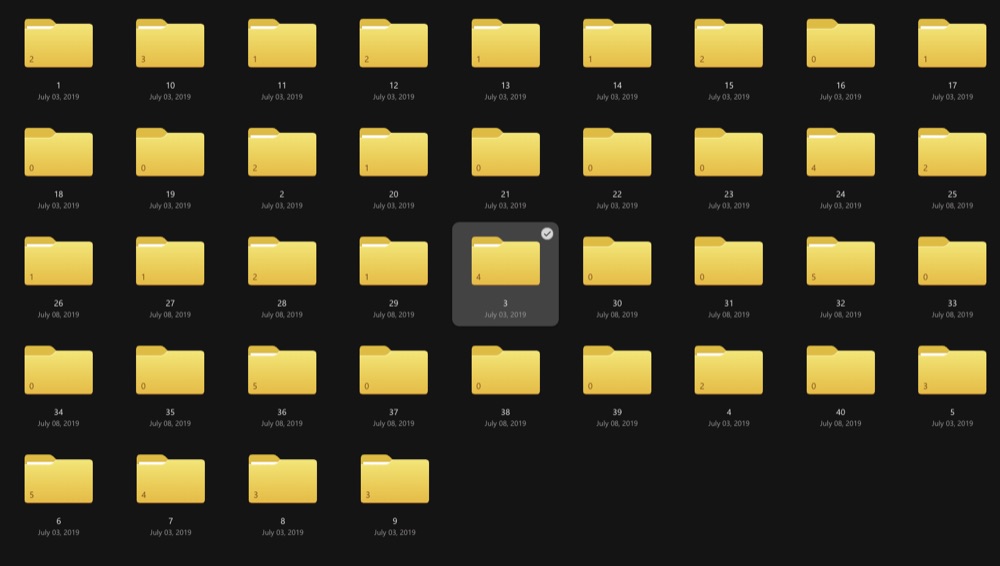Choose the folder icon named 13
The width and height of the screenshot is (1000, 566).
(x=506, y=43)
